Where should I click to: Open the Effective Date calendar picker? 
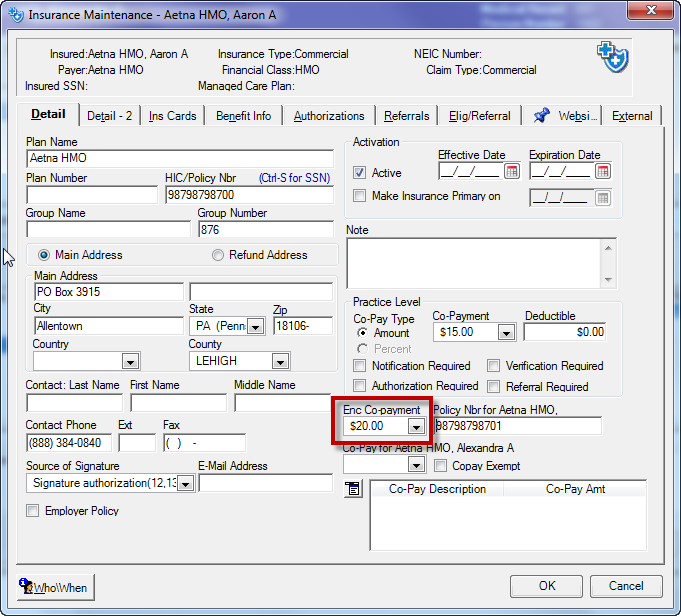pos(512,172)
